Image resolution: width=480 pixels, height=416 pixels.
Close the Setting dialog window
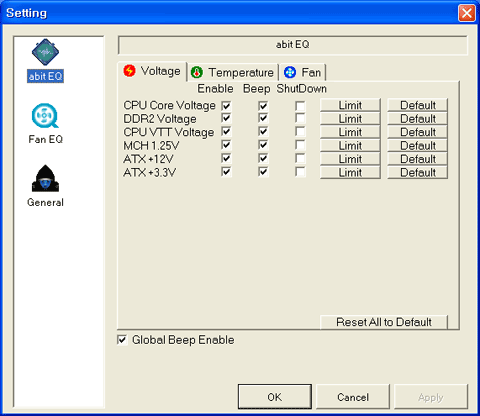tap(467, 13)
